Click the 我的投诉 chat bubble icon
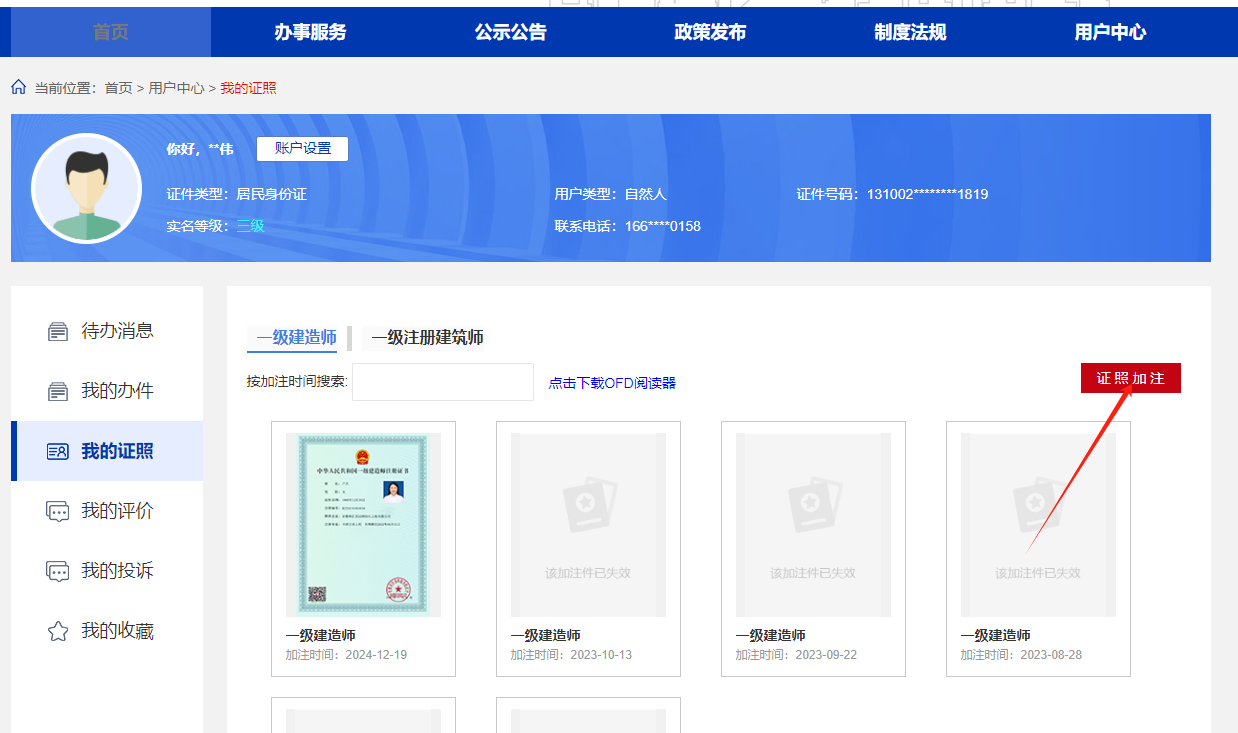The width and height of the screenshot is (1238, 733). tap(58, 571)
